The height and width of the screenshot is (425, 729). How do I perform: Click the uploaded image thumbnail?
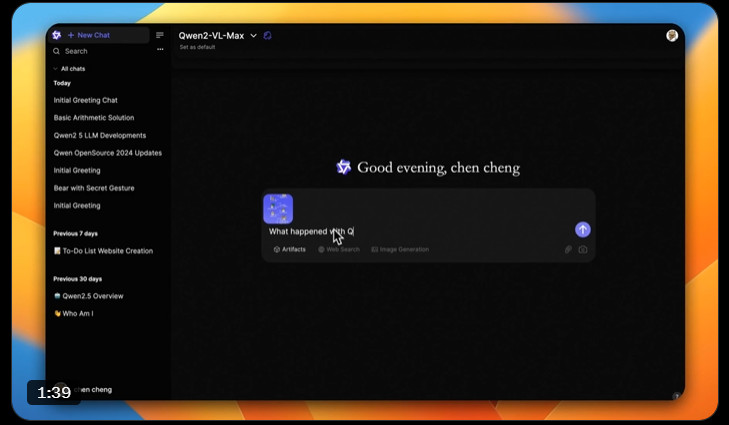pos(278,208)
